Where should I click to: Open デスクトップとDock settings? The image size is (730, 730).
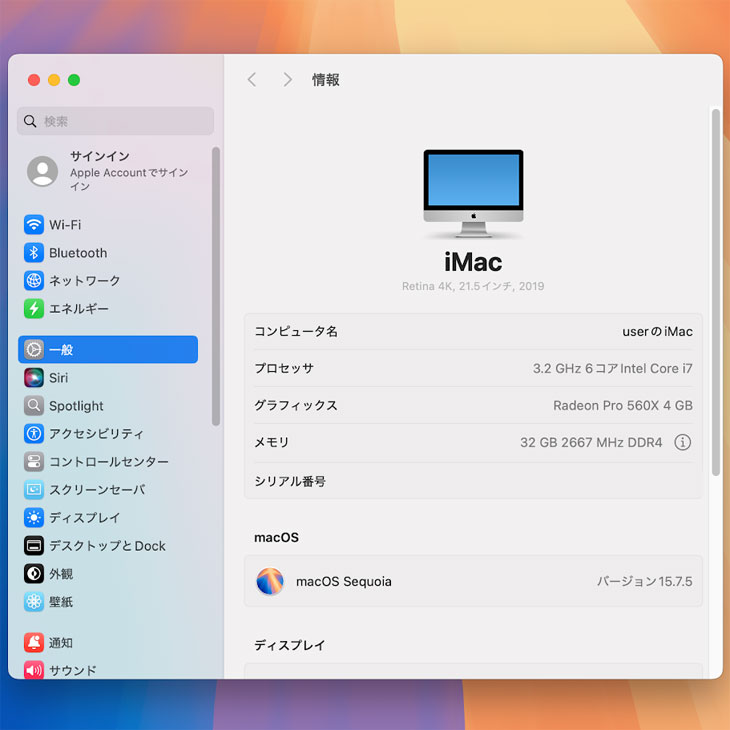(x=107, y=546)
